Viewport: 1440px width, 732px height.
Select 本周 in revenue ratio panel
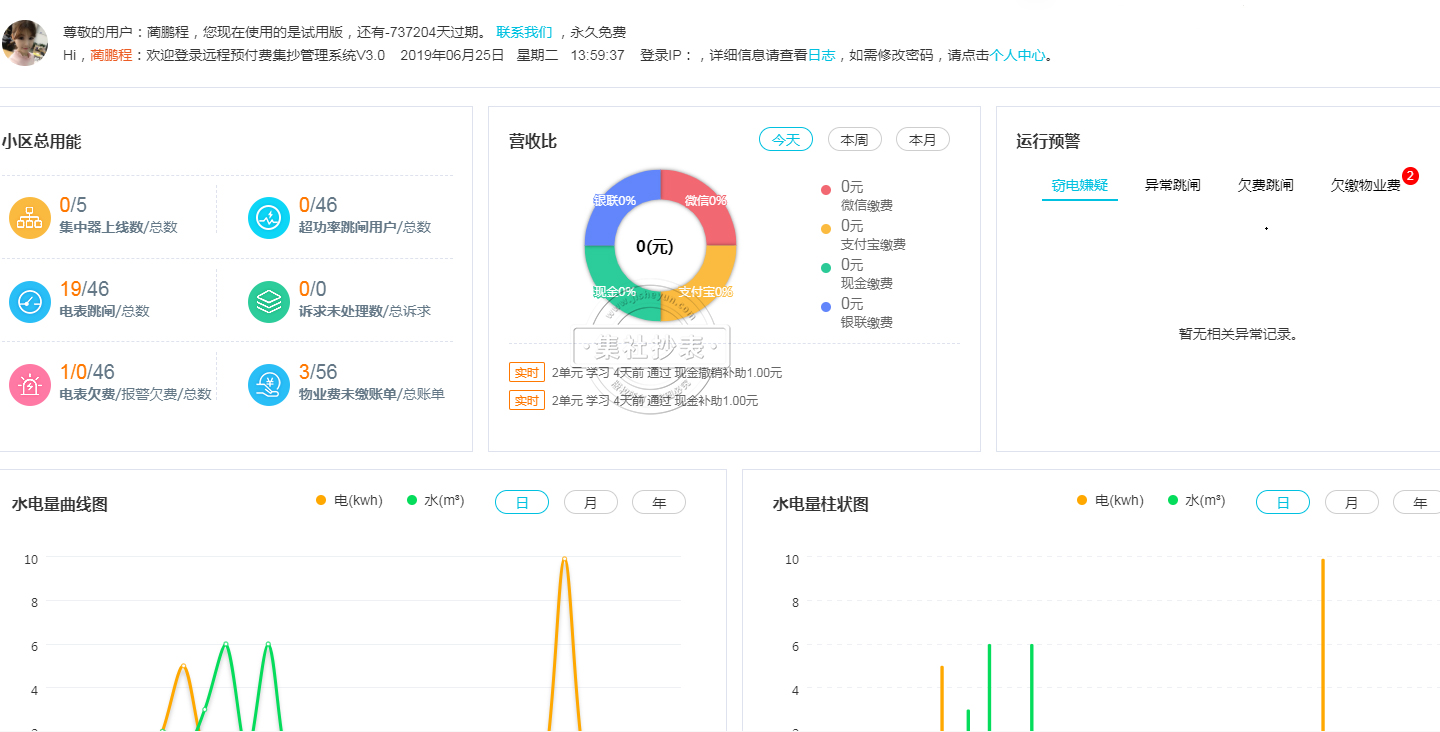[x=854, y=140]
